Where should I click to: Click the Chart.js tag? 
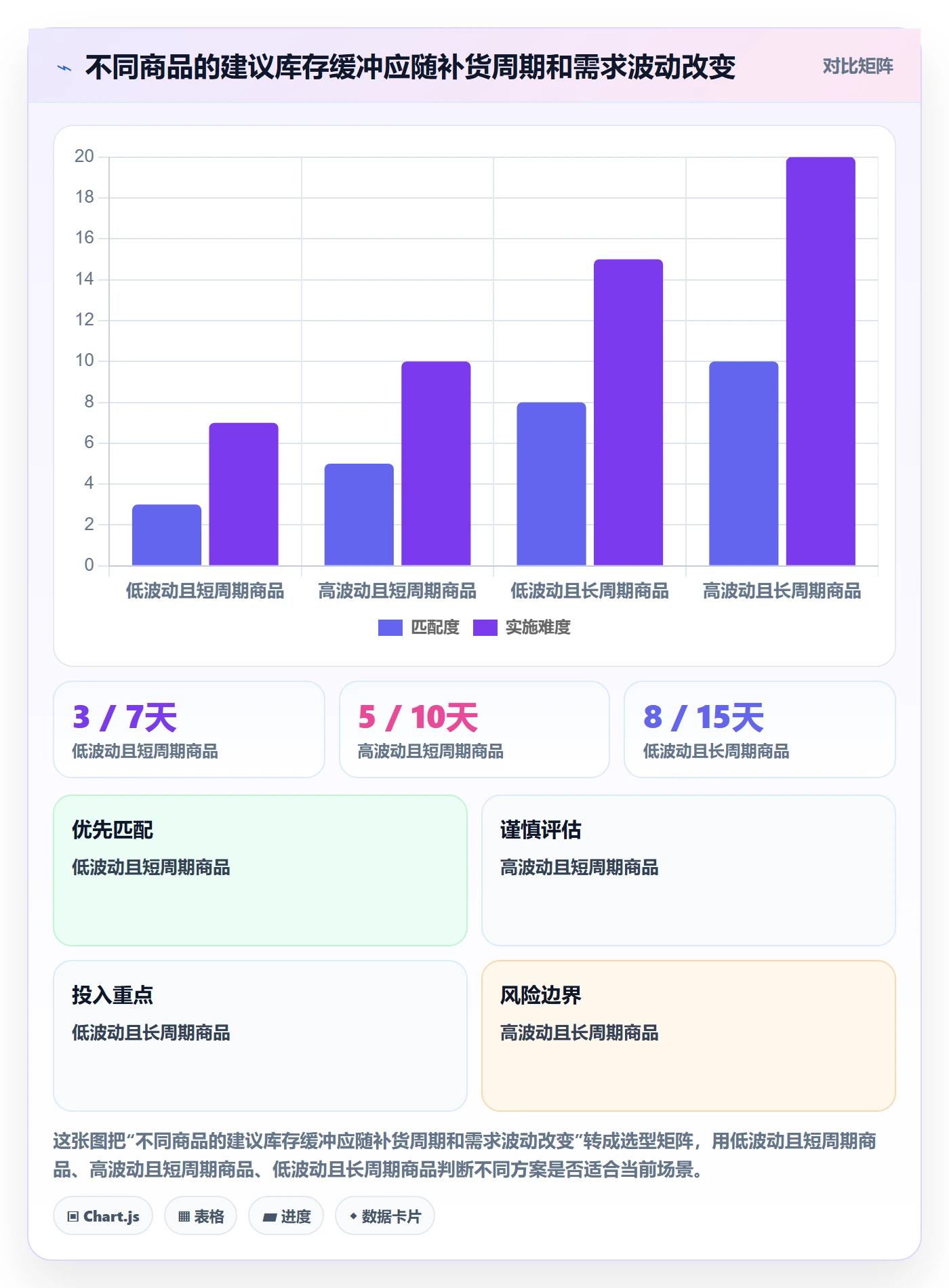(x=103, y=1216)
